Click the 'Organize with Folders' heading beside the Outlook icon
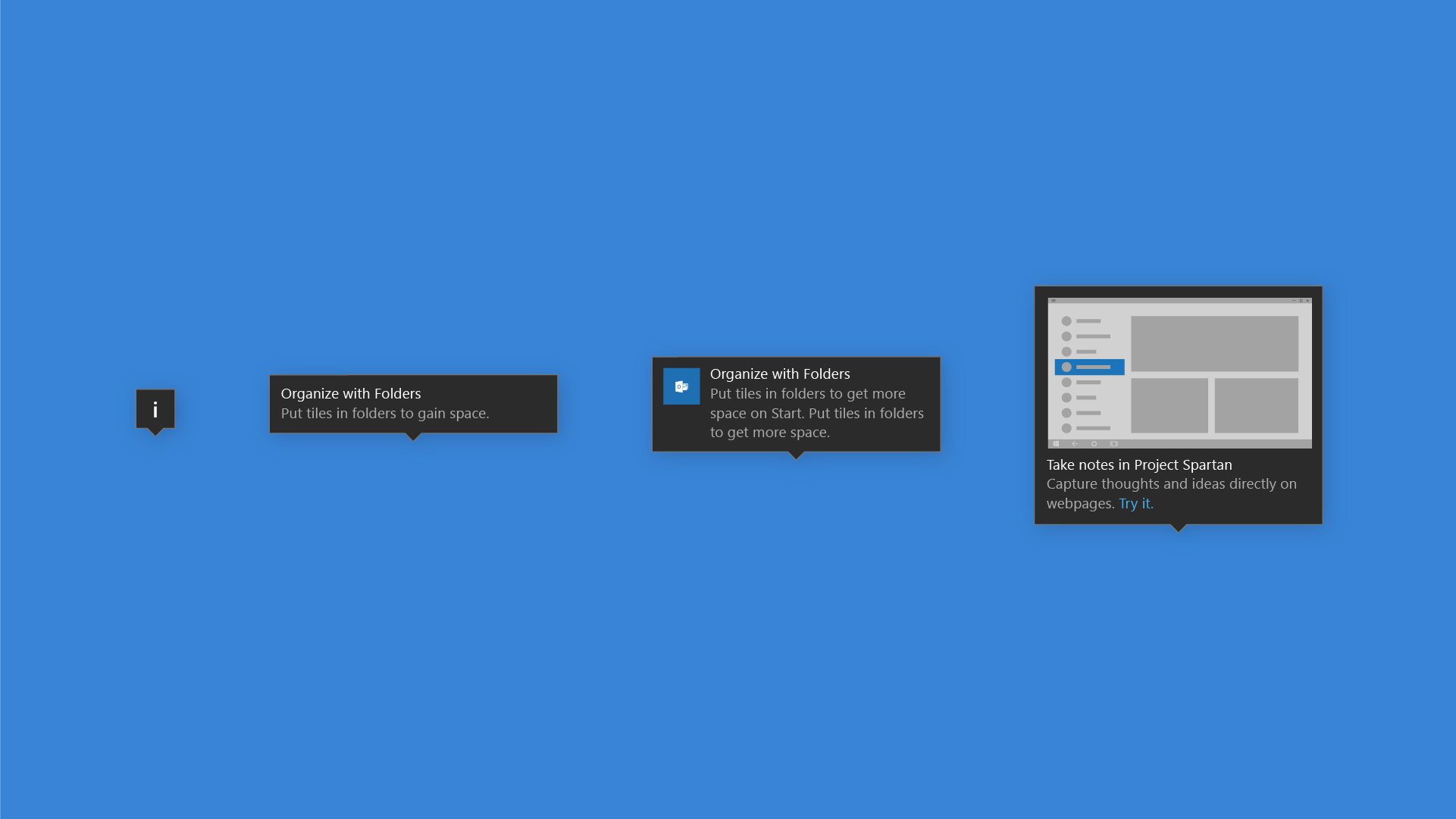The height and width of the screenshot is (819, 1456). tap(780, 374)
